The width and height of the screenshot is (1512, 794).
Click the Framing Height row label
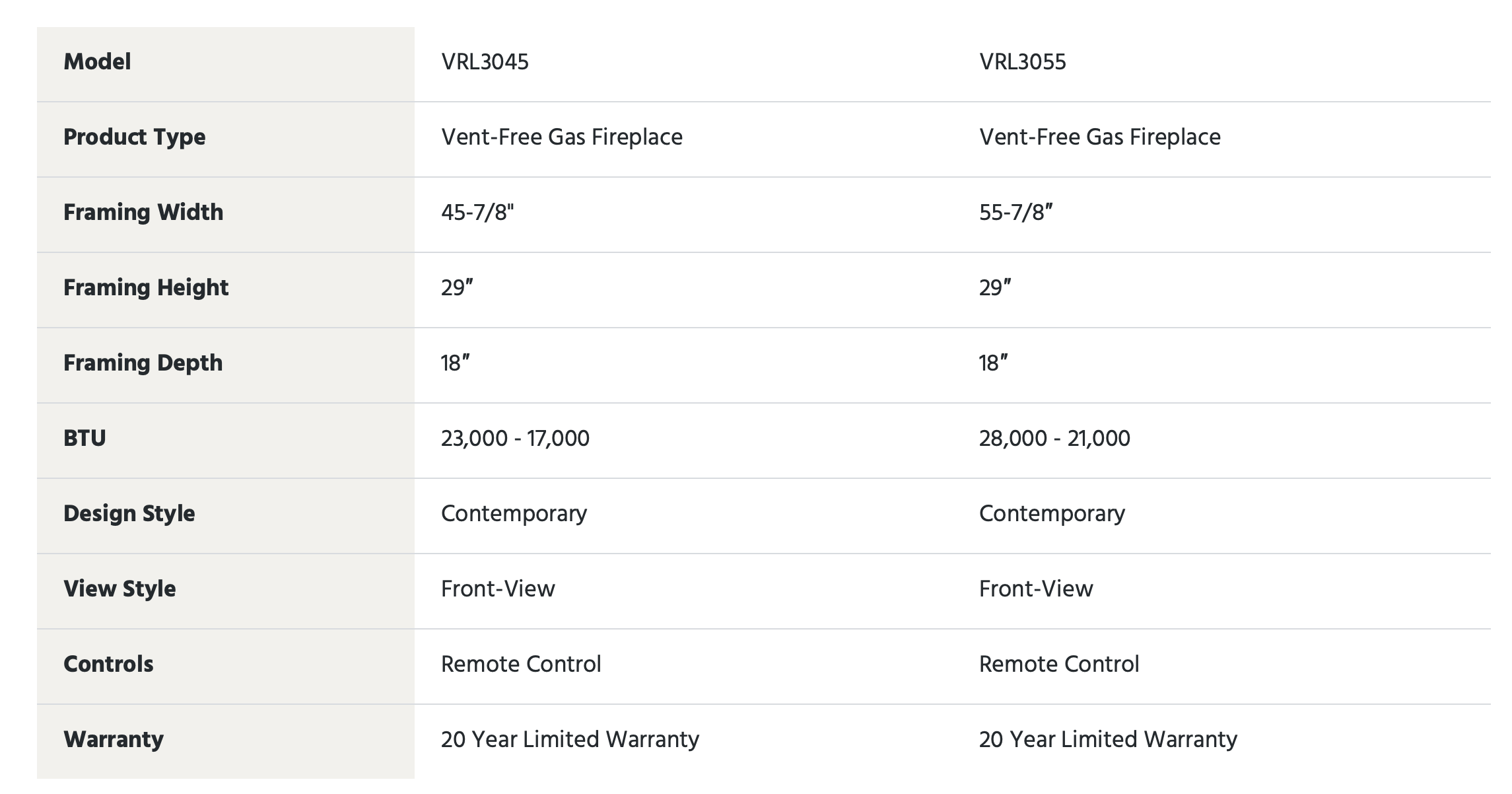[x=146, y=288]
